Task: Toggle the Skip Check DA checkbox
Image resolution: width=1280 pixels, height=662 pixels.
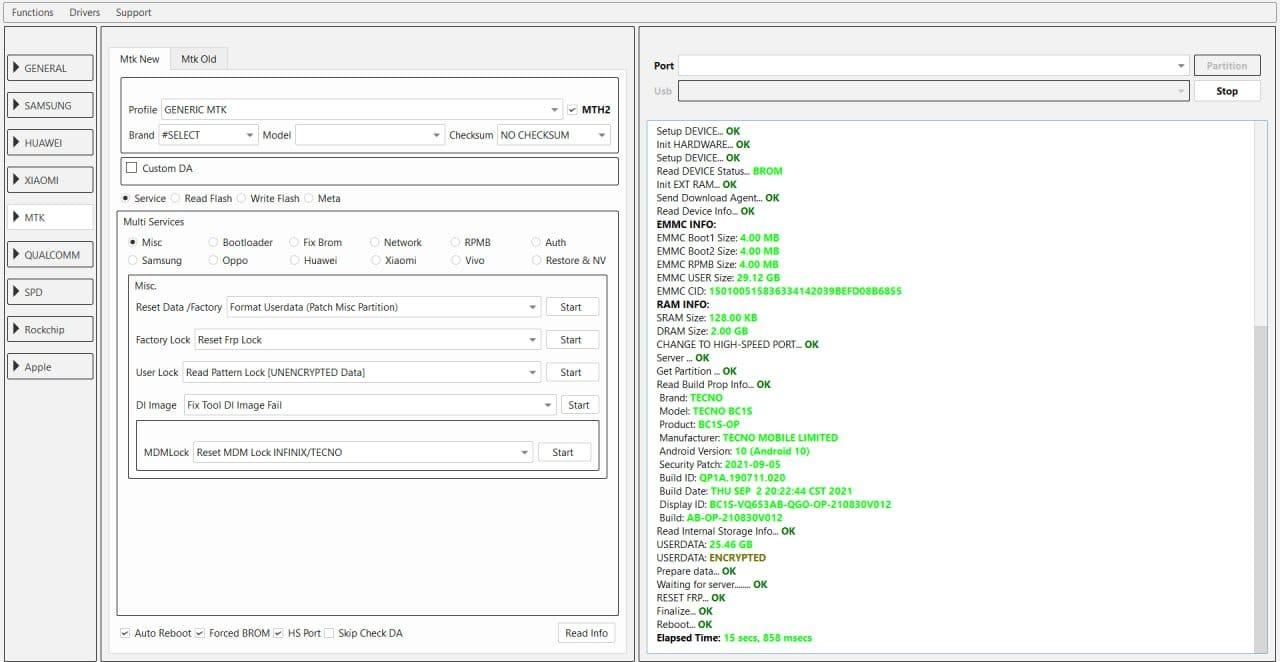Action: point(329,633)
